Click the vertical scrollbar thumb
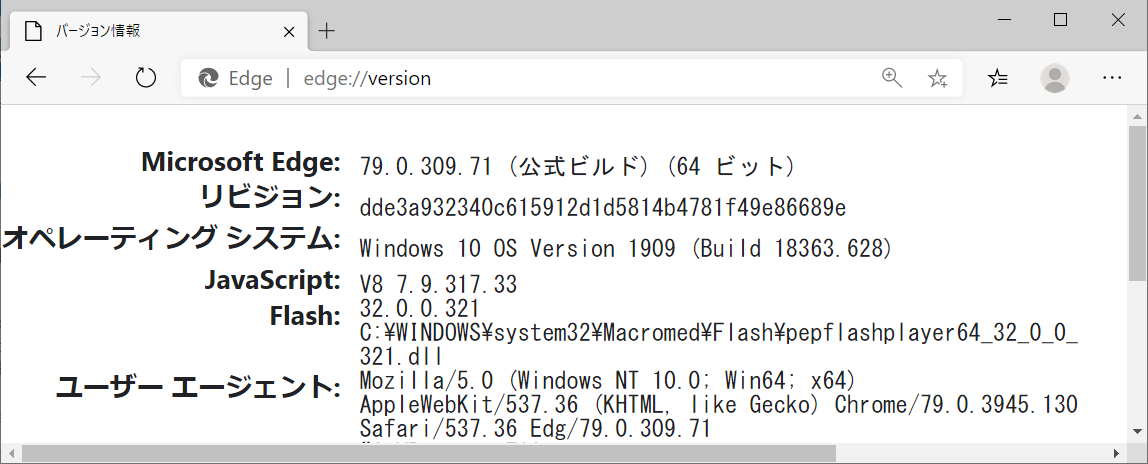 click(1136, 203)
